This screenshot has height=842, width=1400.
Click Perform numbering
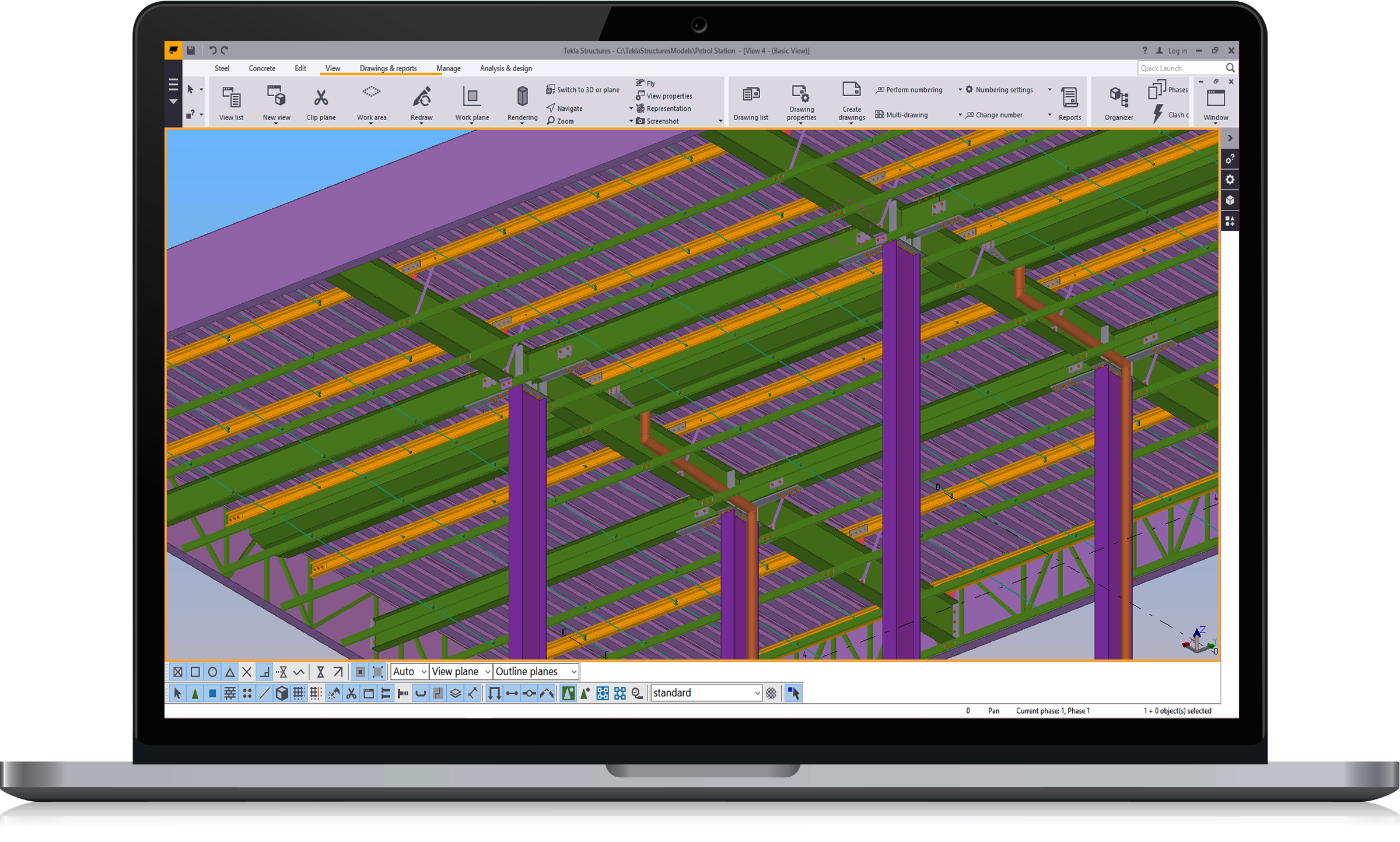[909, 90]
